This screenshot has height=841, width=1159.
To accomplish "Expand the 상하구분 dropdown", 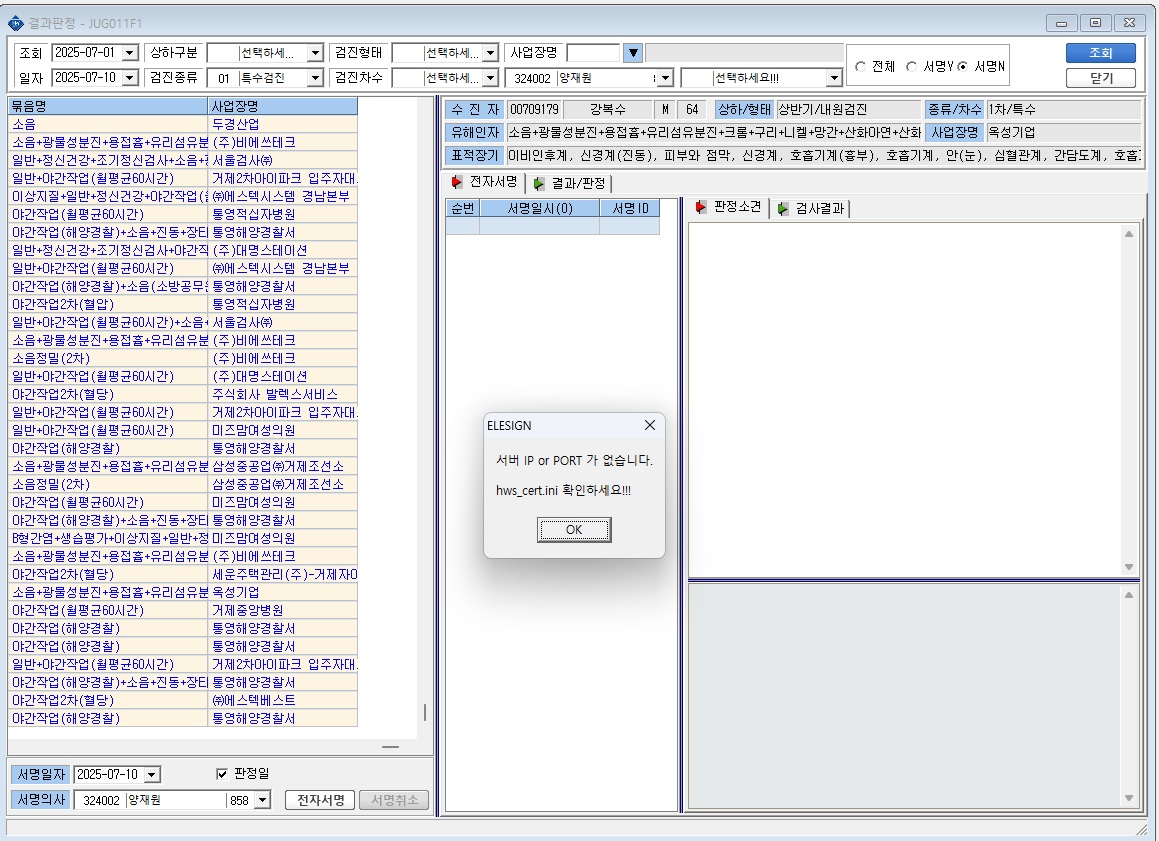I will 315,53.
